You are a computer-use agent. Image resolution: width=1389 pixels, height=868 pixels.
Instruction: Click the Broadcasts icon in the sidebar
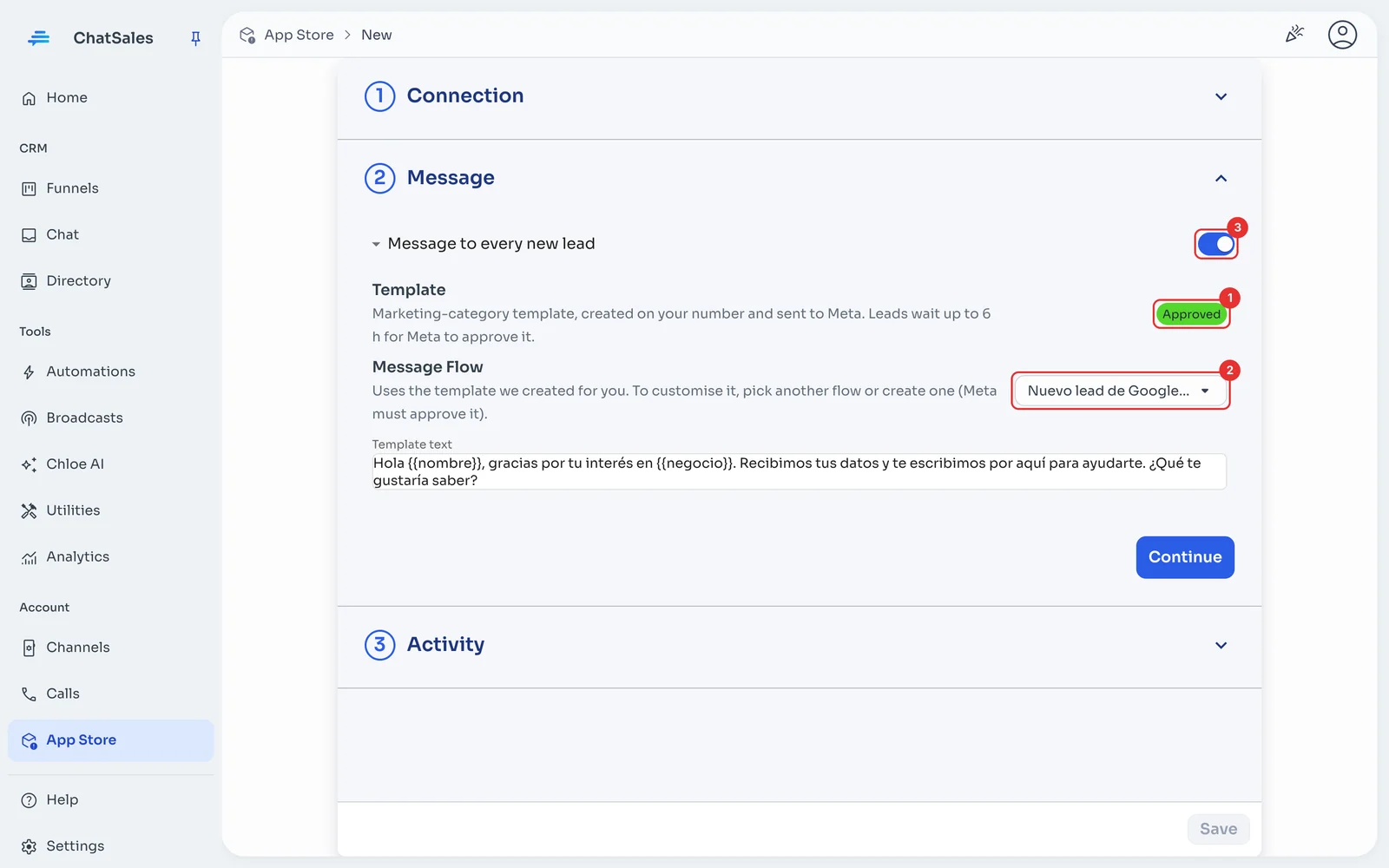tap(29, 418)
